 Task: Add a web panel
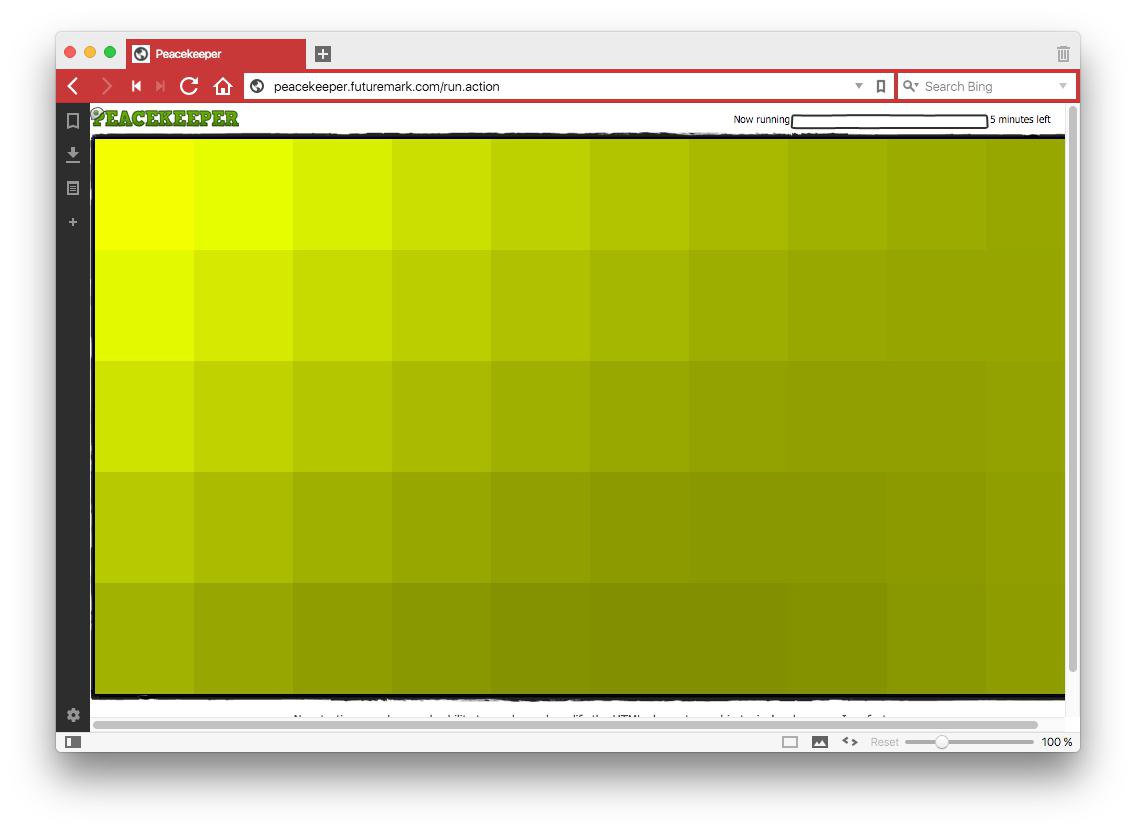(72, 222)
